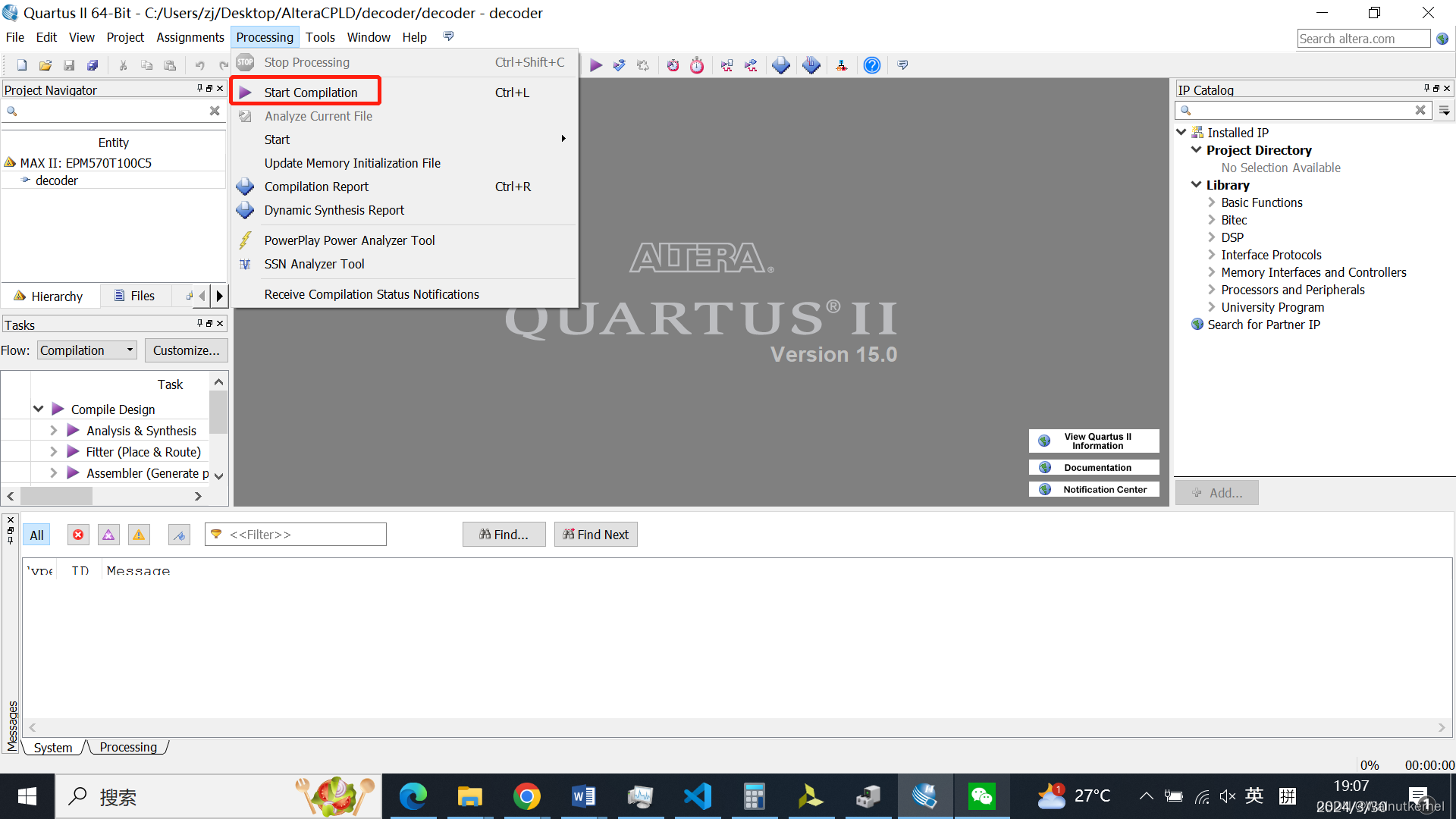The image size is (1456, 819).
Task: Expand Analysis & Synthesis task
Action: pos(53,430)
